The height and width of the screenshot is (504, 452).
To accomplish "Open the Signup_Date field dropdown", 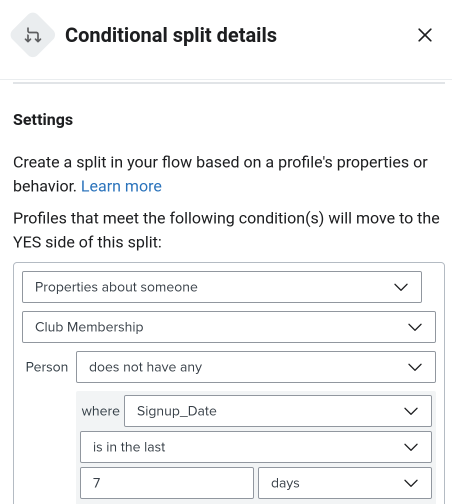I will click(x=278, y=411).
